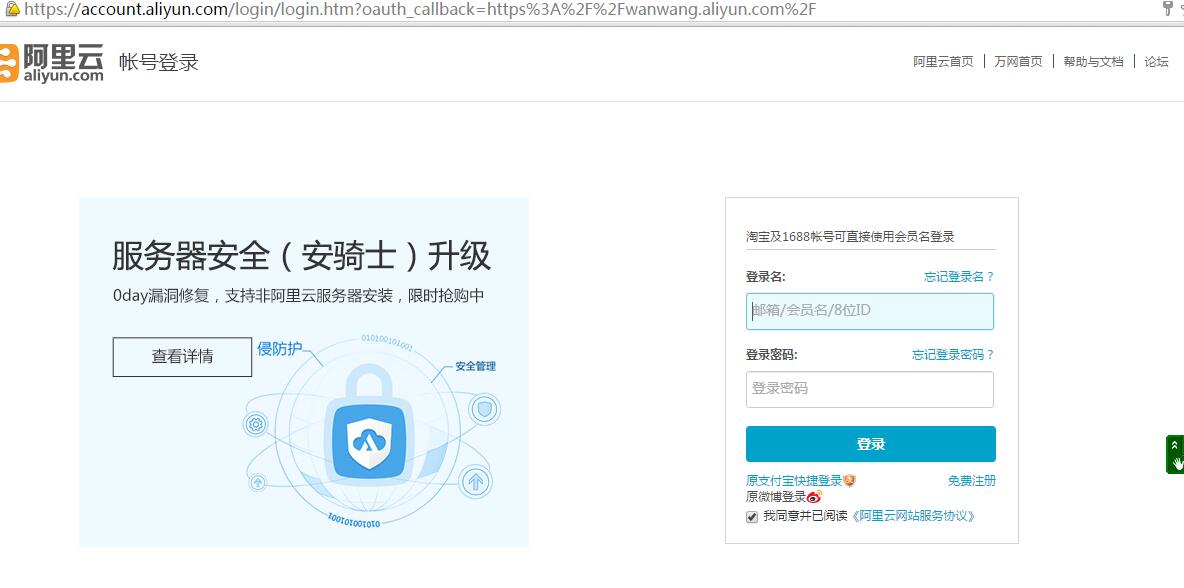Click the double-chevron arrows on green sidebar widget
Viewport: 1184px width, 588px height.
click(1174, 443)
